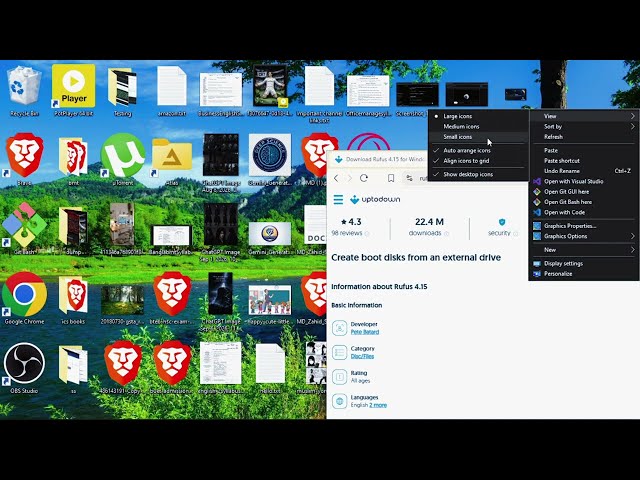Choose Open with Visual Studio

click(584, 181)
